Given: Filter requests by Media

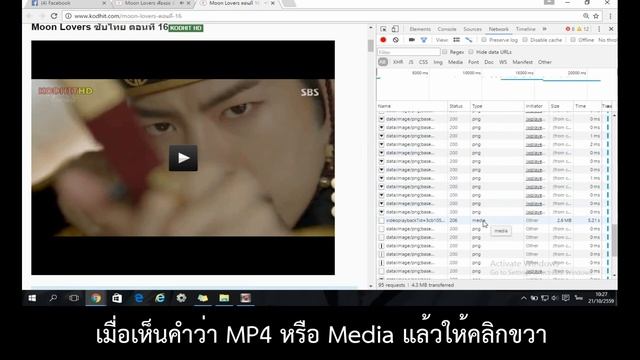Looking at the screenshot, I should click(x=456, y=62).
